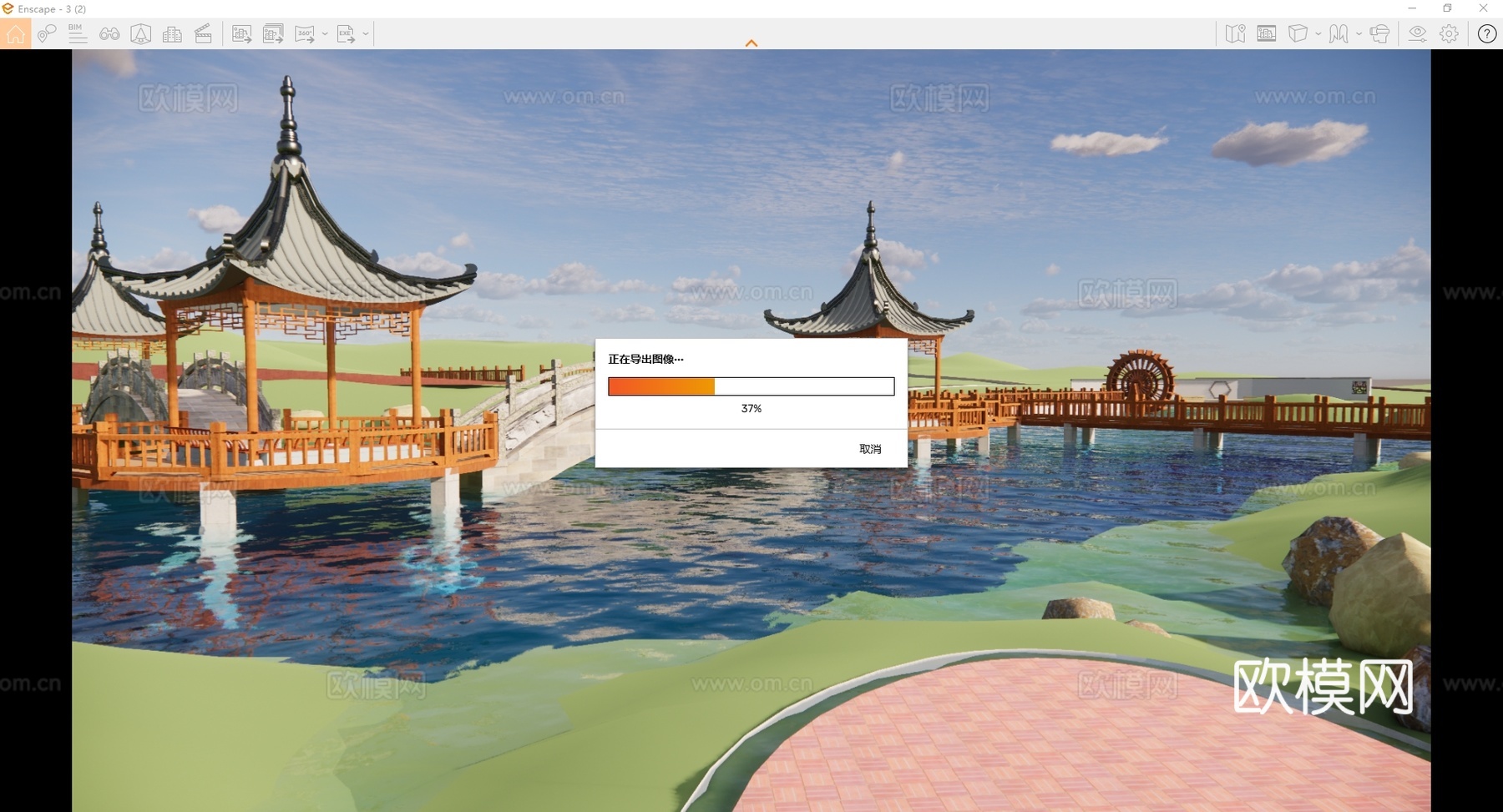The image size is (1503, 812).
Task: Toggle the safe frame camera icon
Action: pyautogui.click(x=141, y=34)
